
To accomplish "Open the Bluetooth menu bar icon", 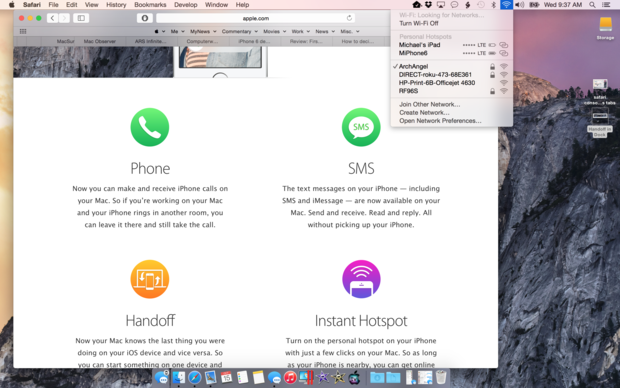I will [493, 5].
